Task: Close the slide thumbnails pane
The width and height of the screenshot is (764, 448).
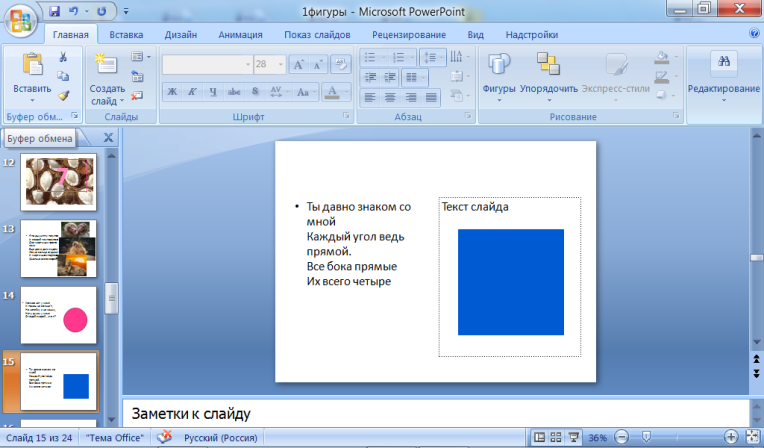Action: pos(109,138)
